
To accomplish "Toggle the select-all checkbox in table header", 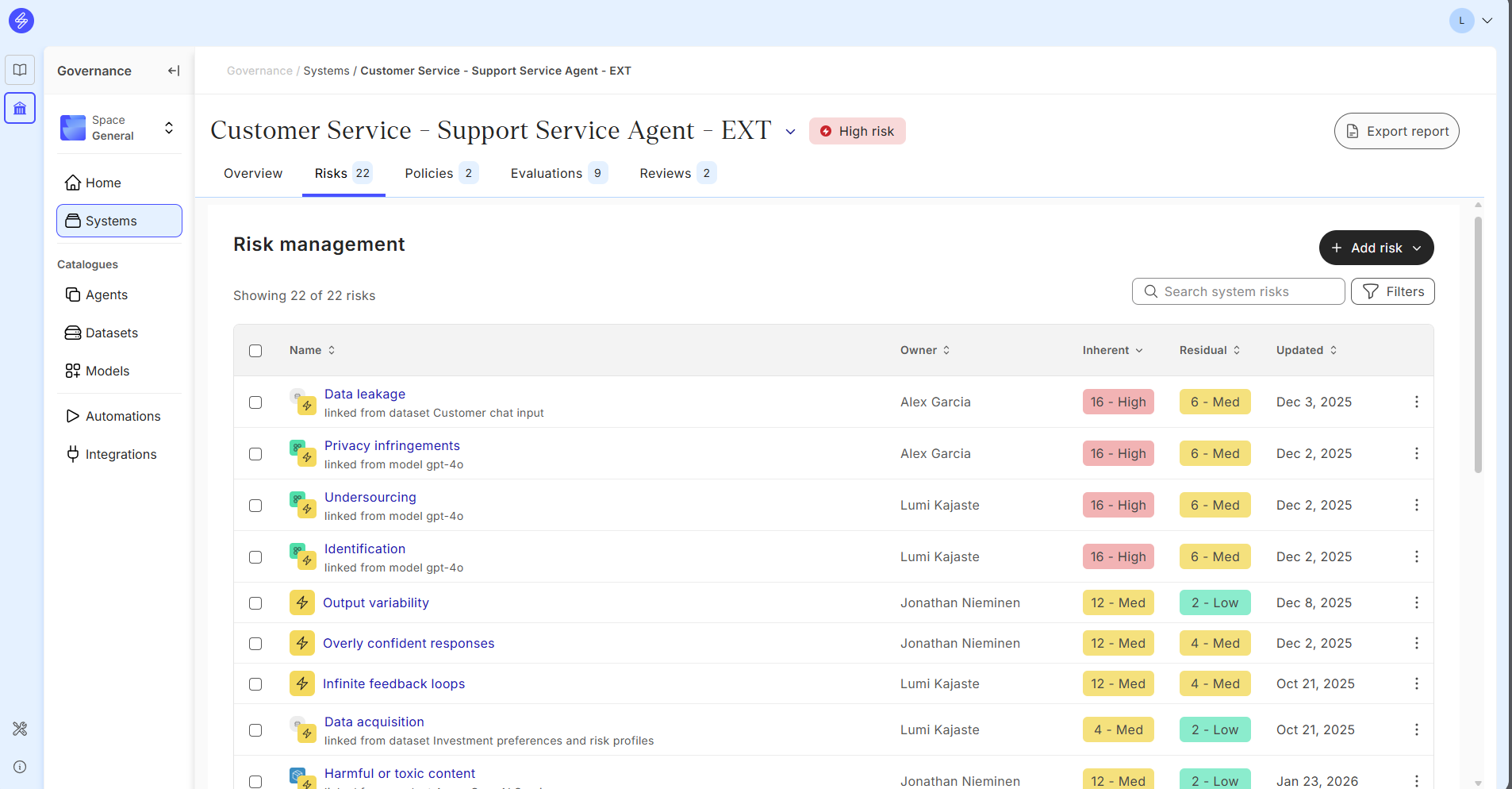I will click(x=255, y=351).
